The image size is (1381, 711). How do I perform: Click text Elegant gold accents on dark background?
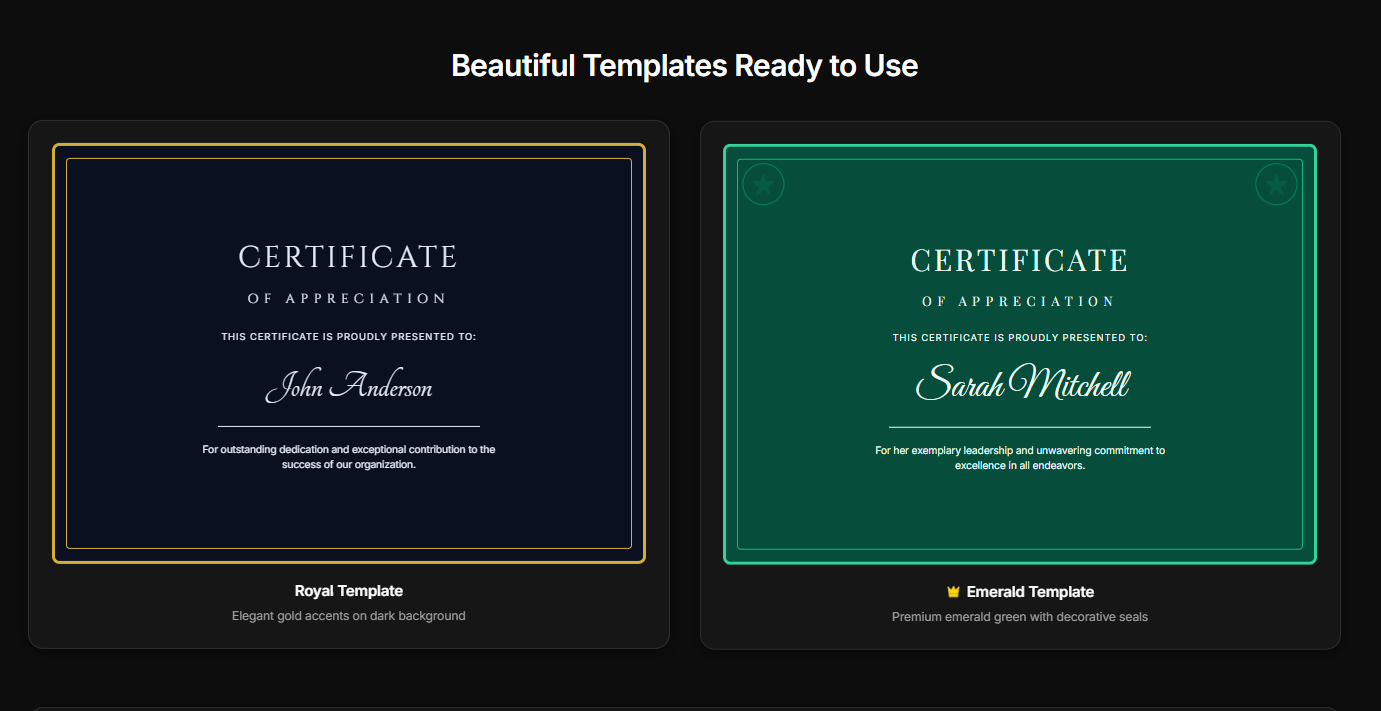pyautogui.click(x=348, y=615)
